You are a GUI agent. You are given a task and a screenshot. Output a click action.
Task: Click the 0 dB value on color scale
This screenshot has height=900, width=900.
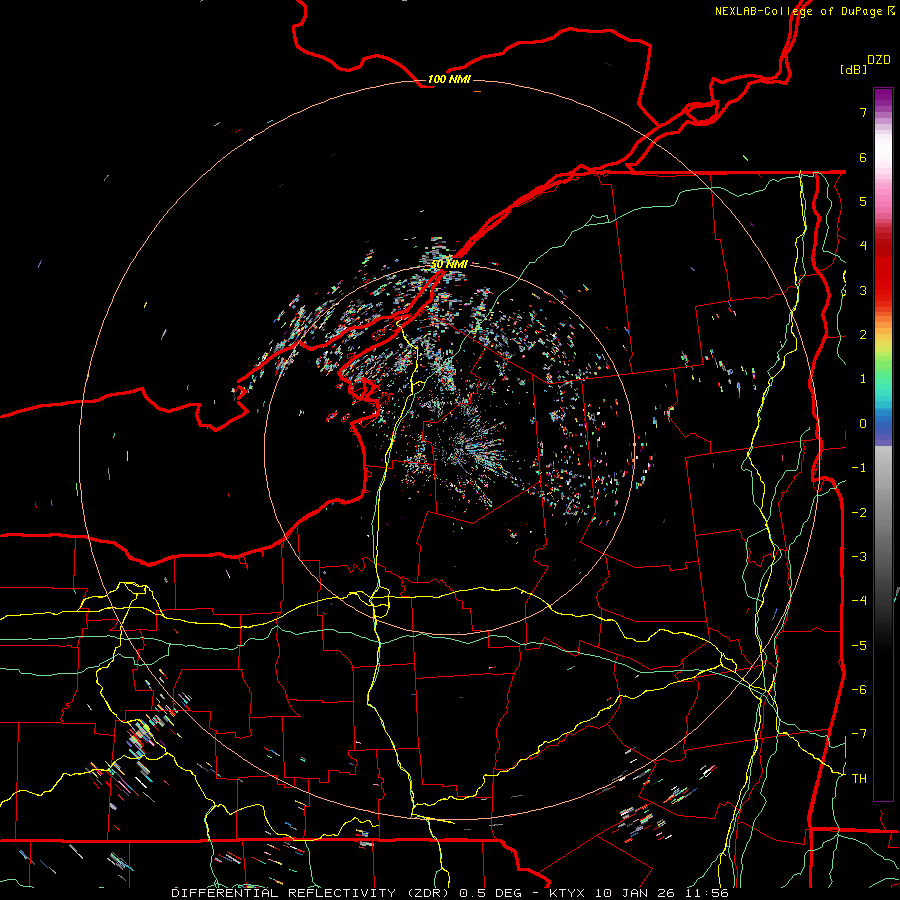coord(863,424)
